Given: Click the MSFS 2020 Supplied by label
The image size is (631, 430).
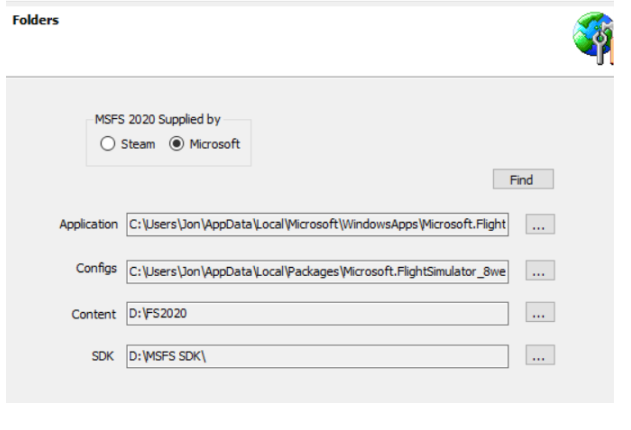Looking at the screenshot, I should (x=157, y=119).
